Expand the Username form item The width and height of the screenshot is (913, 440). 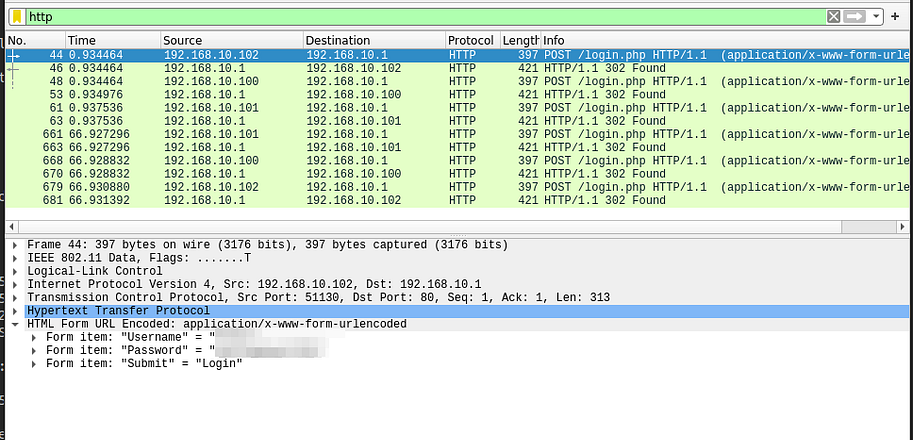tap(35, 337)
